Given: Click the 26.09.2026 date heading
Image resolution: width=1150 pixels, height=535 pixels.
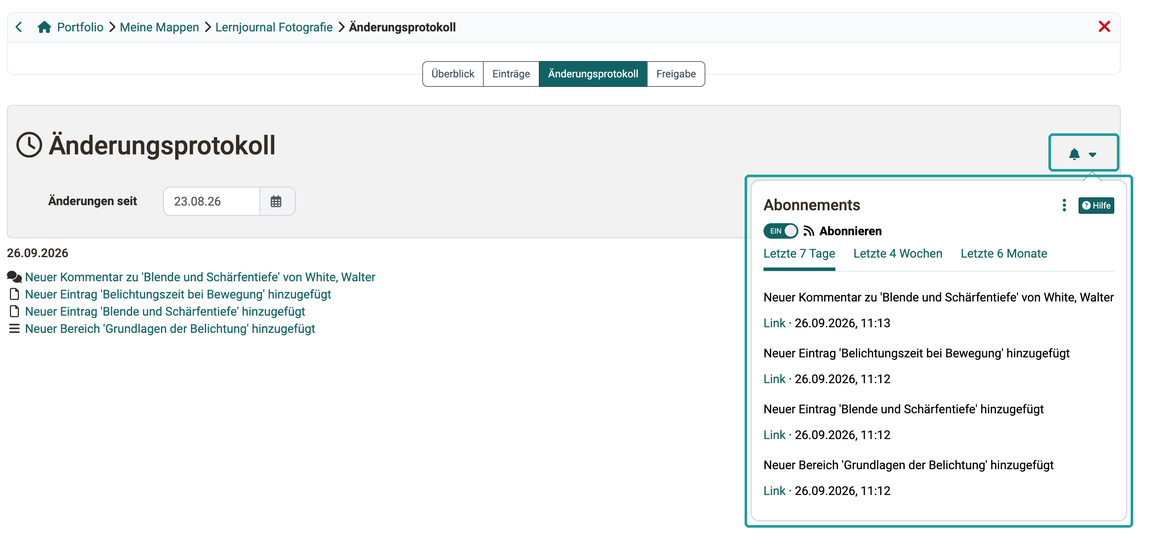Looking at the screenshot, I should click(37, 253).
